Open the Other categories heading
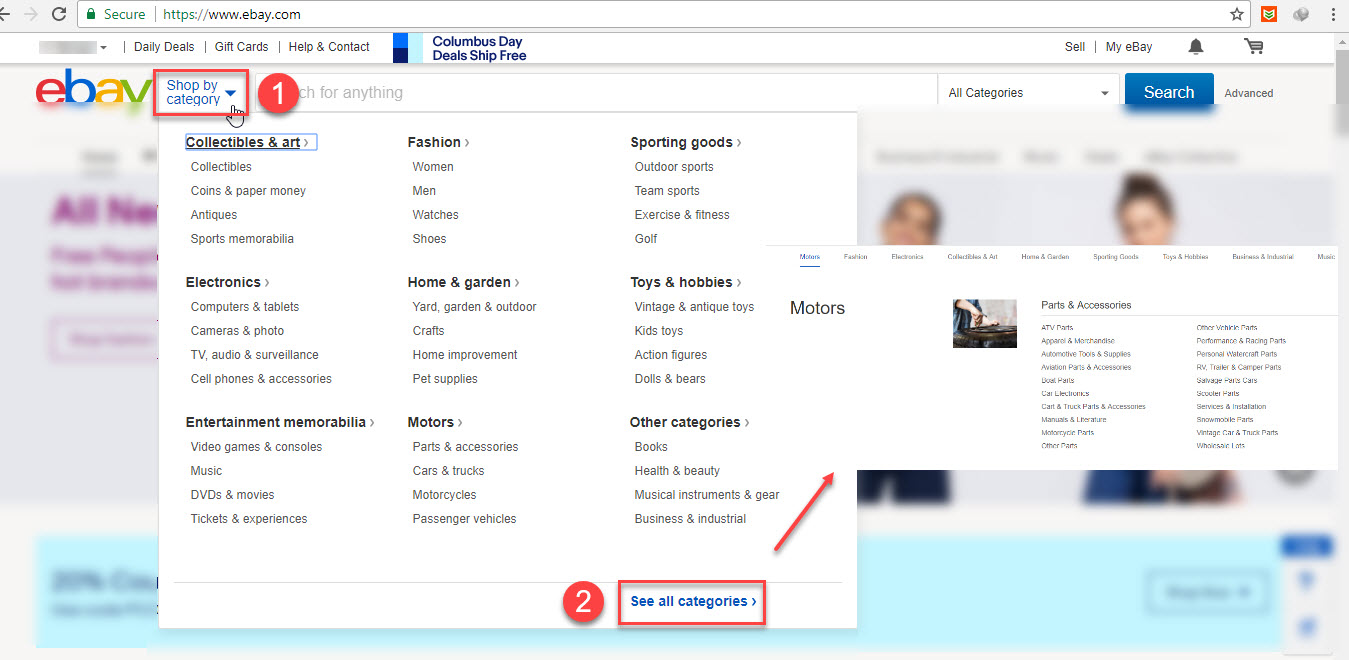This screenshot has width=1349, height=660. (689, 422)
